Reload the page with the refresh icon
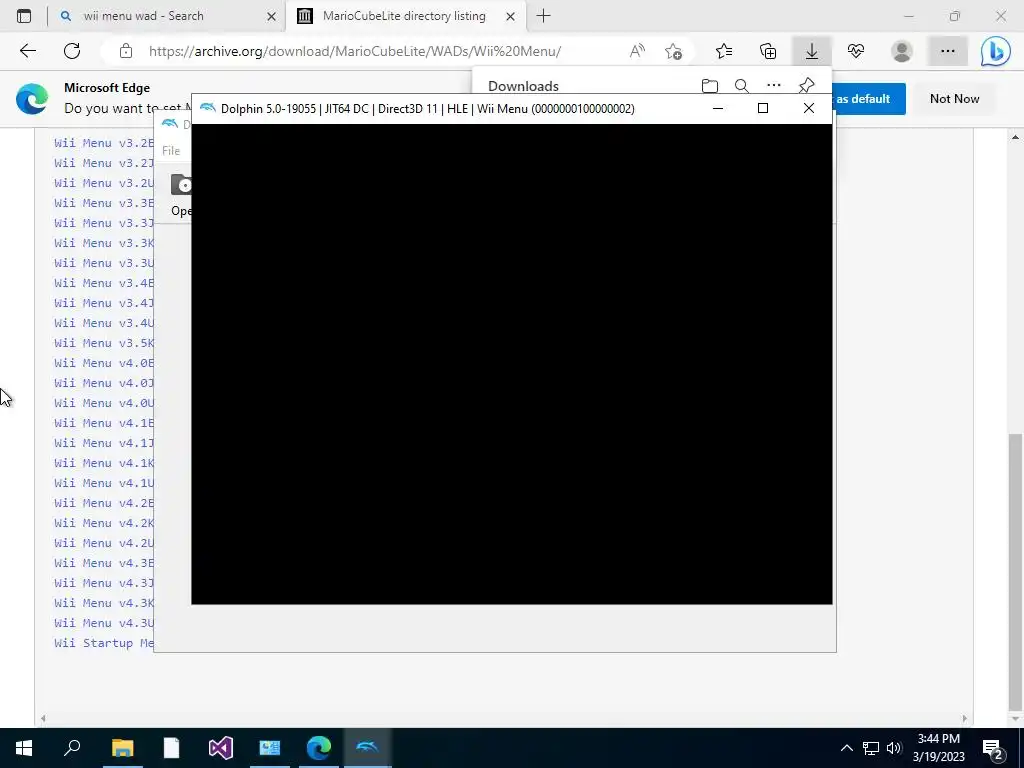This screenshot has width=1024, height=768. click(x=72, y=51)
